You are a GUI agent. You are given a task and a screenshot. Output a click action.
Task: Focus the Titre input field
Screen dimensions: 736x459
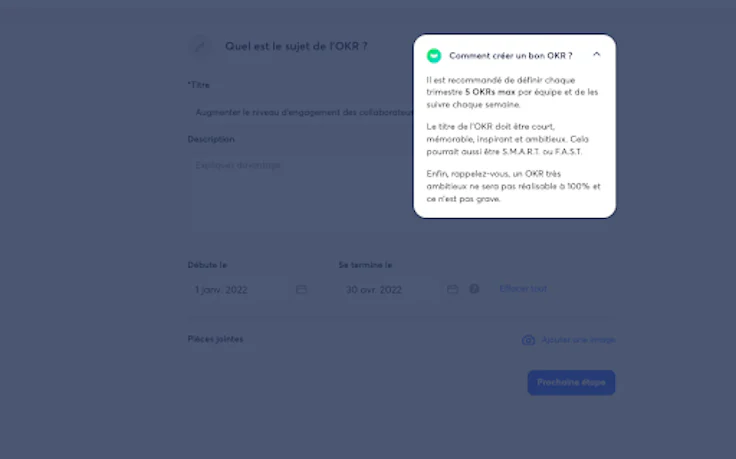tap(301, 113)
